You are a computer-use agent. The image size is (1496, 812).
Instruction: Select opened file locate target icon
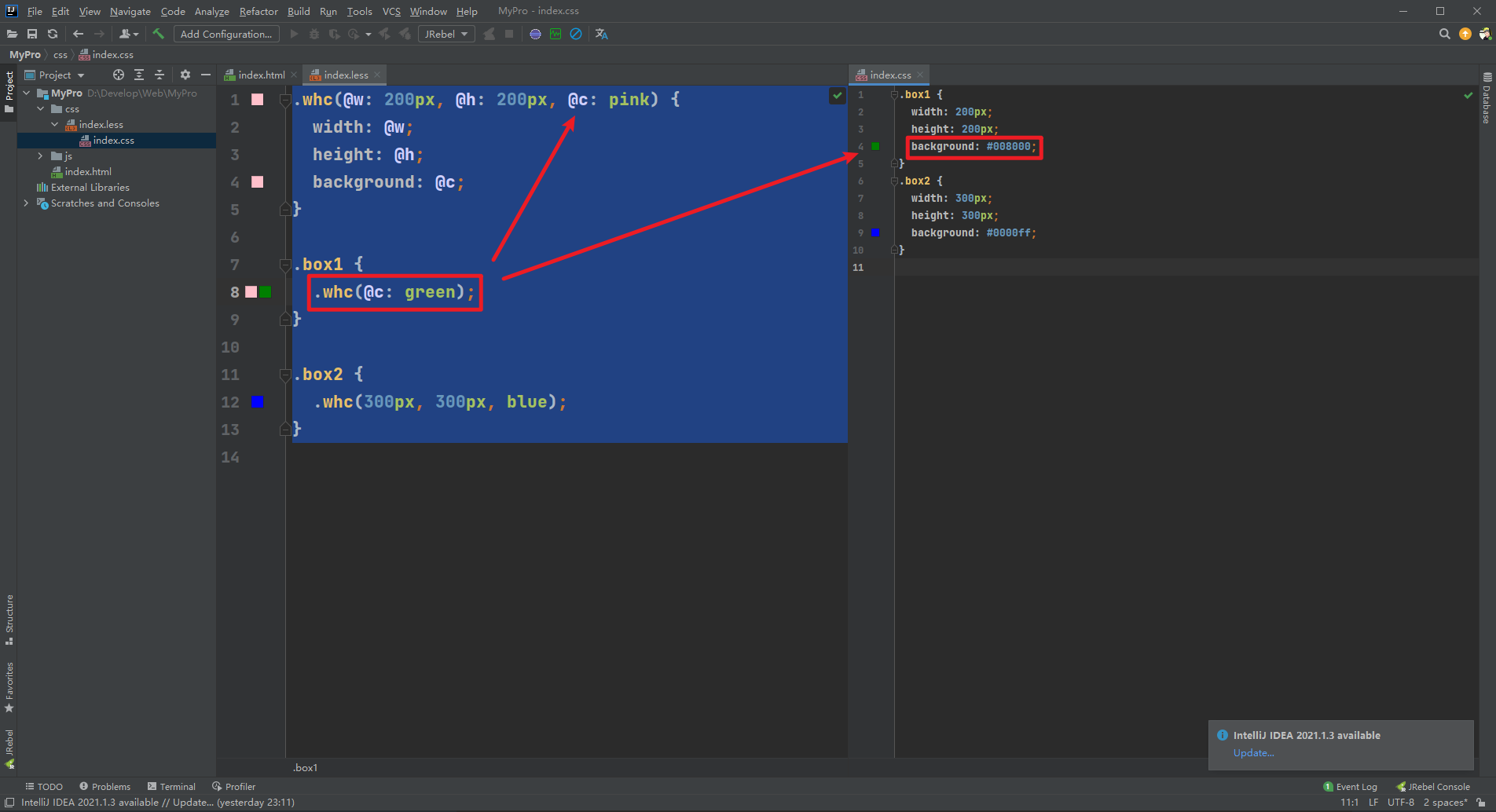click(119, 75)
